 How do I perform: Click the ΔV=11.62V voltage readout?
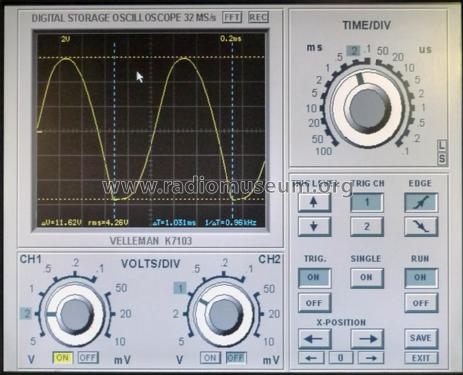pyautogui.click(x=62, y=222)
